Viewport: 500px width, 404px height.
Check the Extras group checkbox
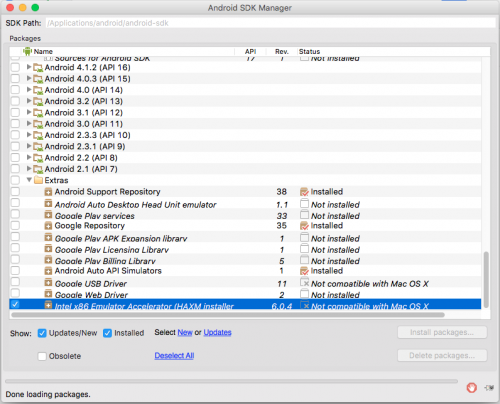click(x=15, y=180)
